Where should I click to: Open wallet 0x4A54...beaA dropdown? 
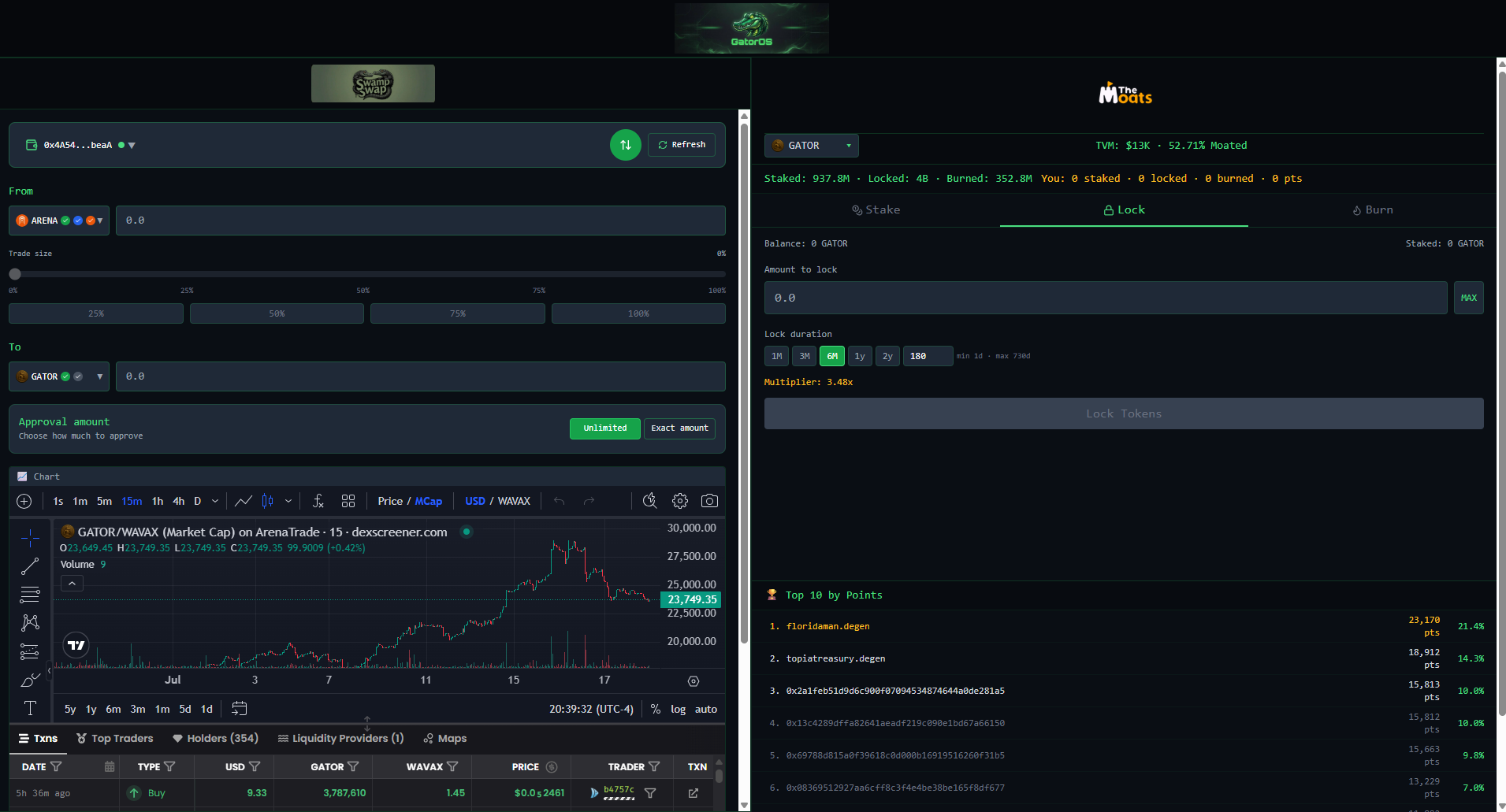80,145
